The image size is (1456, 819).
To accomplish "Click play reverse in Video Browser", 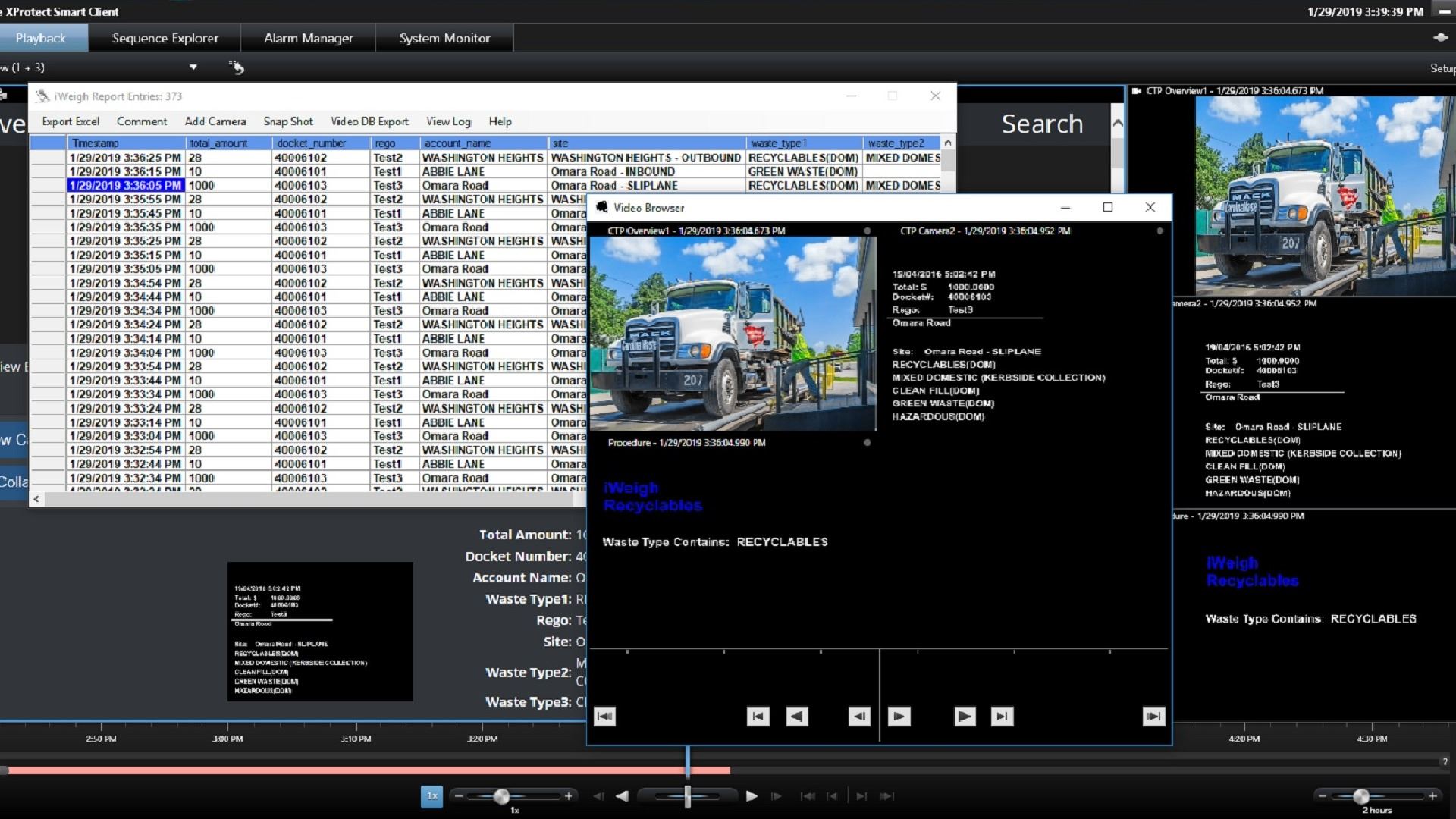I will (796, 717).
